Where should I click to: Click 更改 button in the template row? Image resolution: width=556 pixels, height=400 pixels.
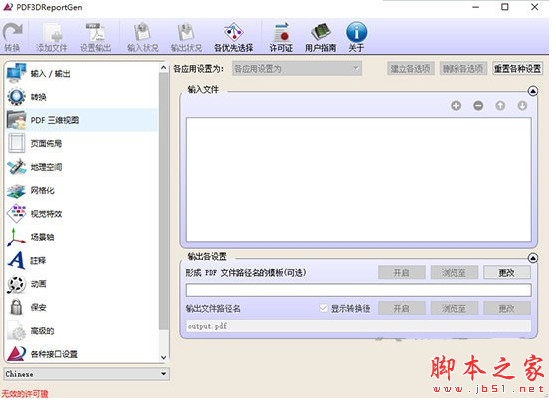coord(507,273)
